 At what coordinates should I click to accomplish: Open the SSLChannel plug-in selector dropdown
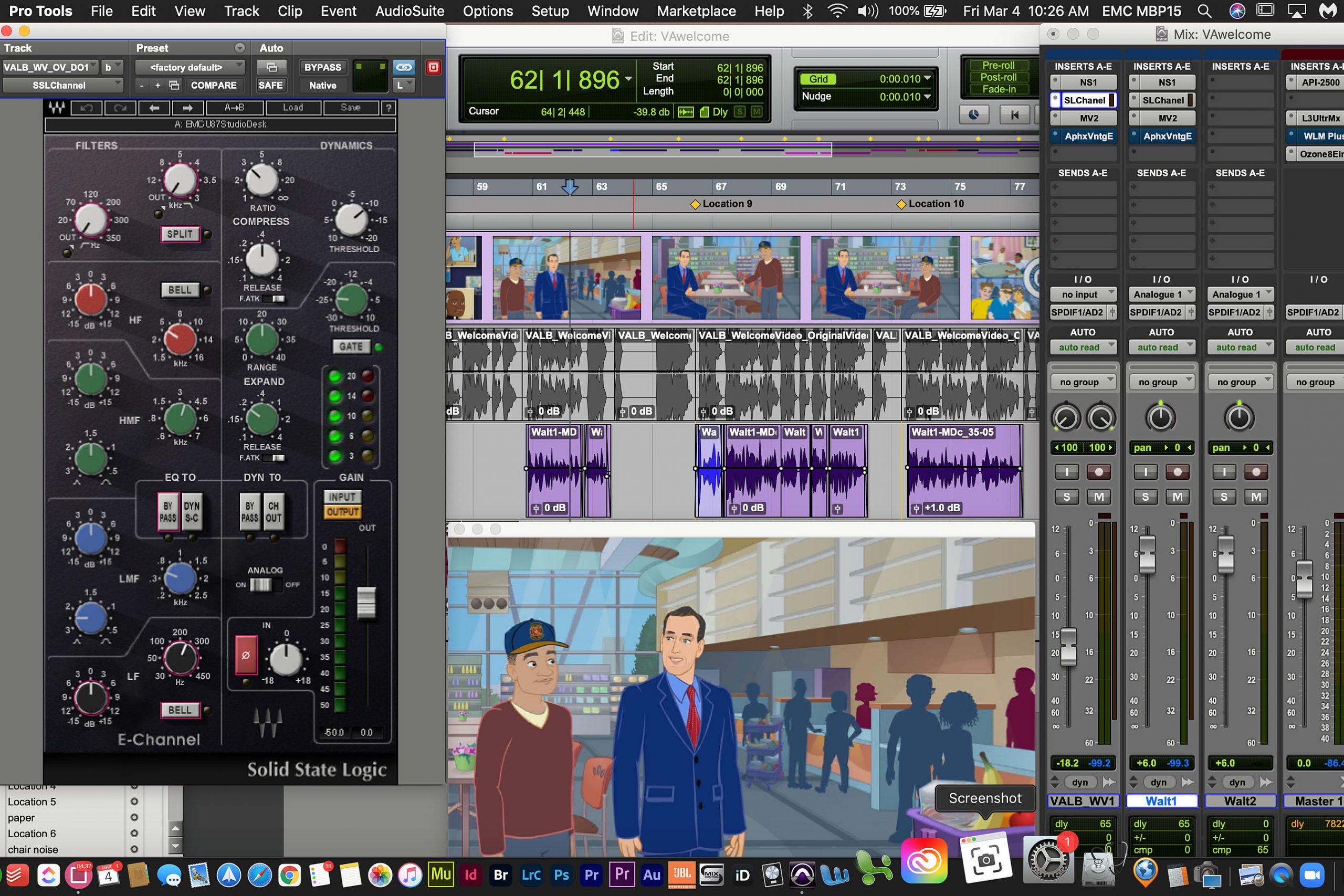coord(62,85)
